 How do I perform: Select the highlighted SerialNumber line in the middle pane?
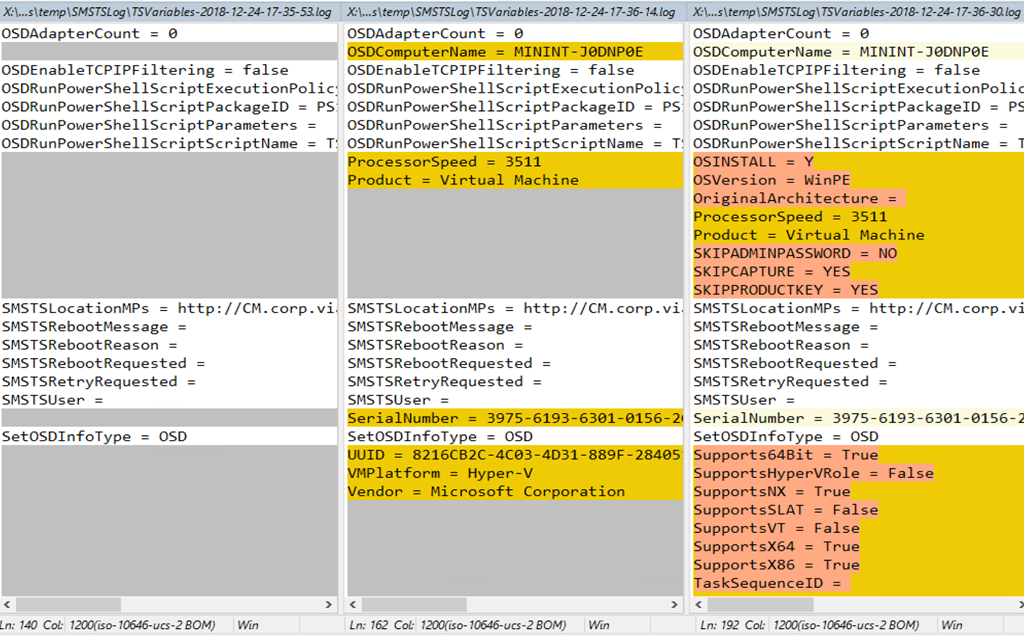(500, 418)
